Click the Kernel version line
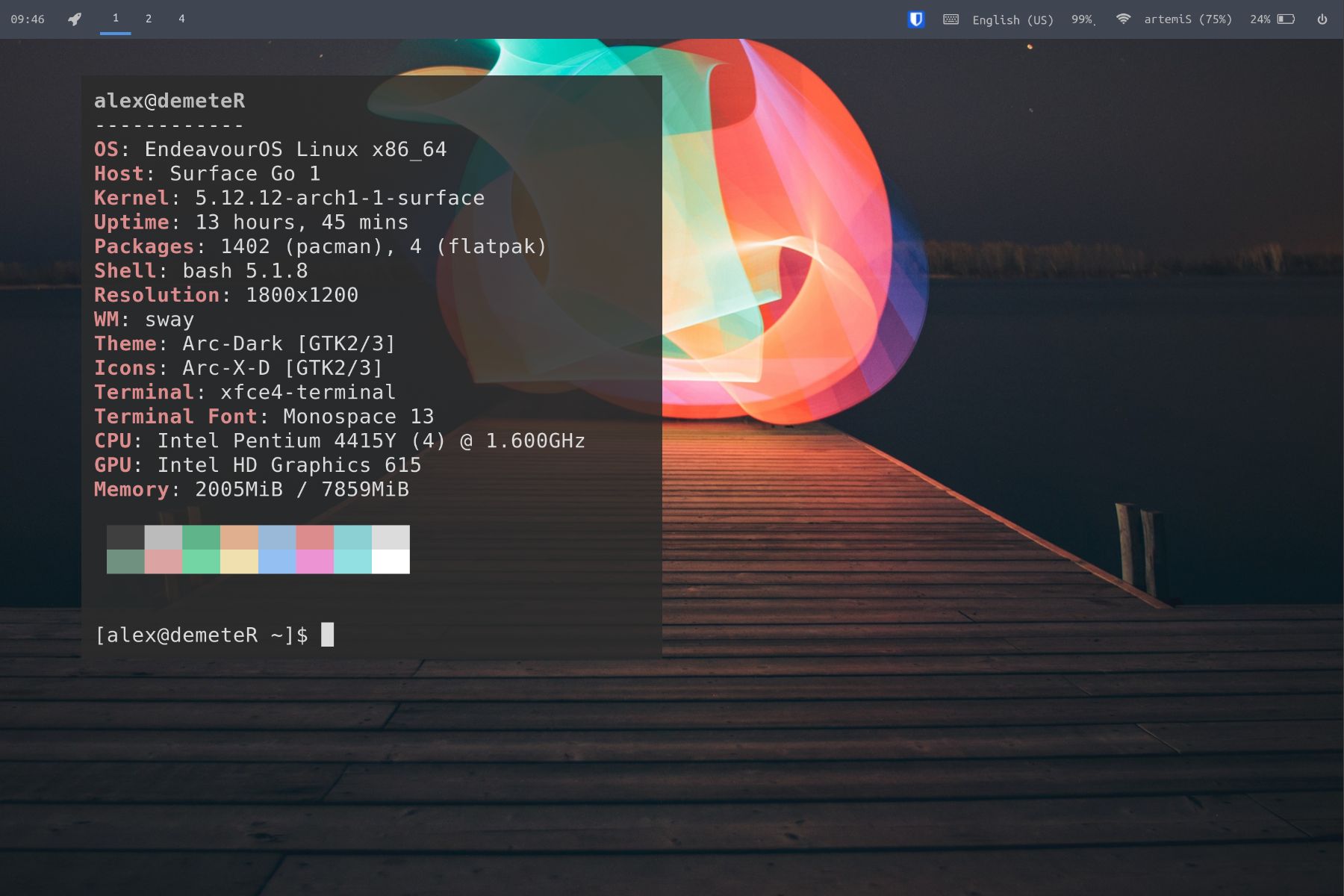This screenshot has width=1344, height=896. [x=290, y=198]
